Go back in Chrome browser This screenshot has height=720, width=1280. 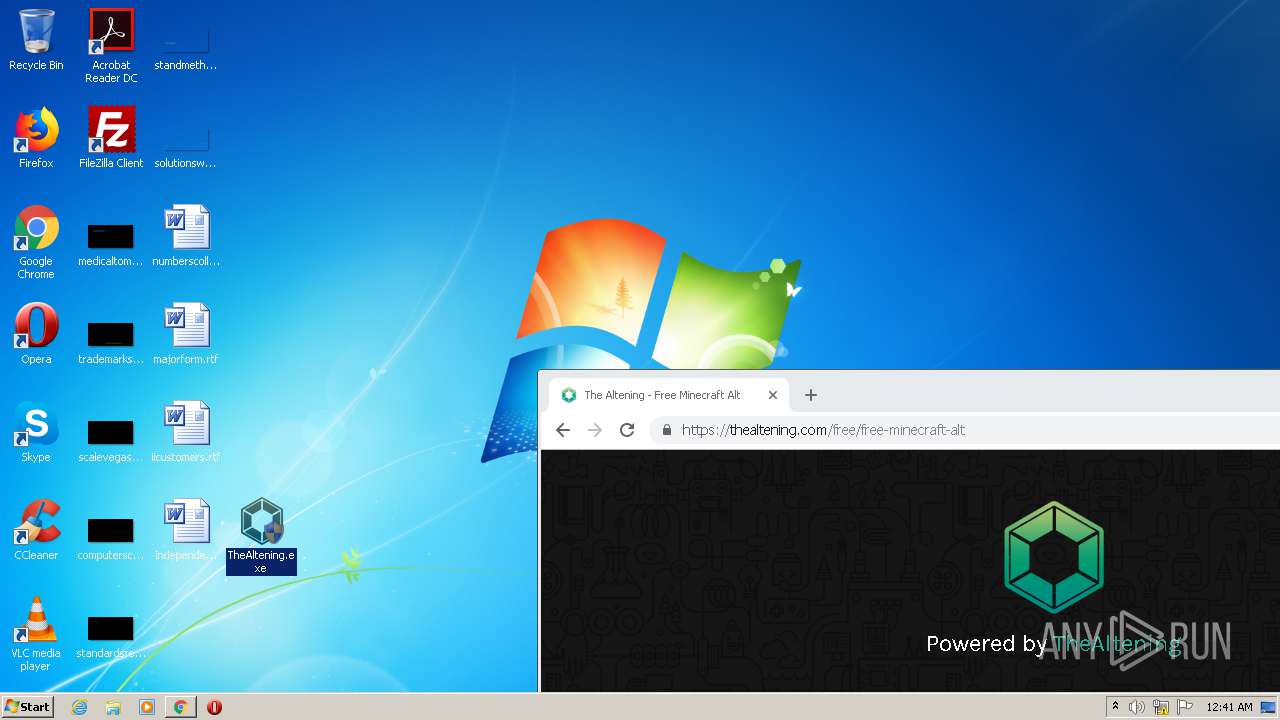563,430
